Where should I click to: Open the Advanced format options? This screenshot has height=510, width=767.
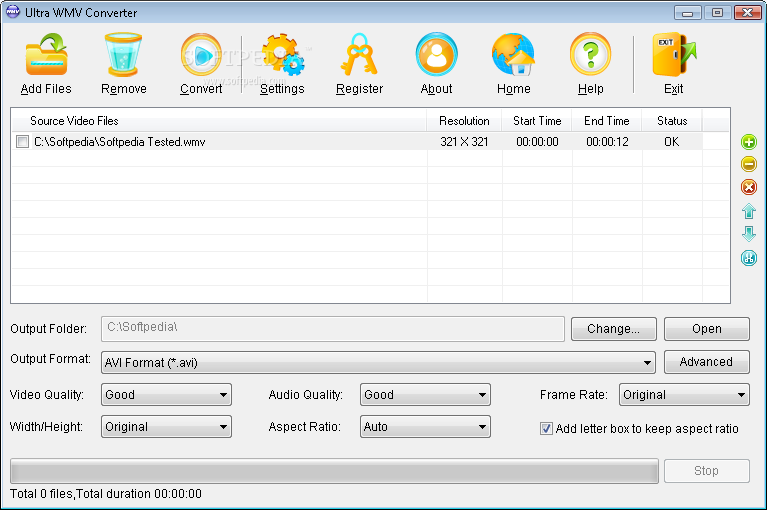point(706,362)
